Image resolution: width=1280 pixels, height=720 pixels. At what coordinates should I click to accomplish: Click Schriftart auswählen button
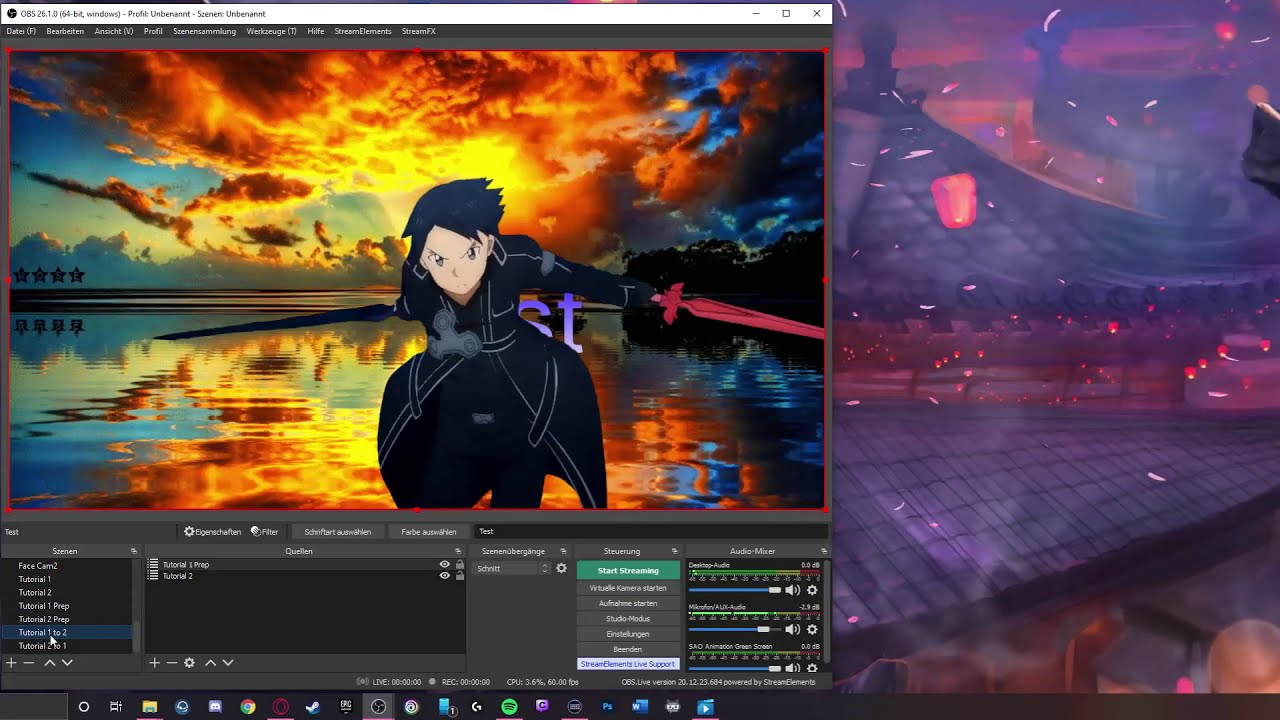(338, 532)
